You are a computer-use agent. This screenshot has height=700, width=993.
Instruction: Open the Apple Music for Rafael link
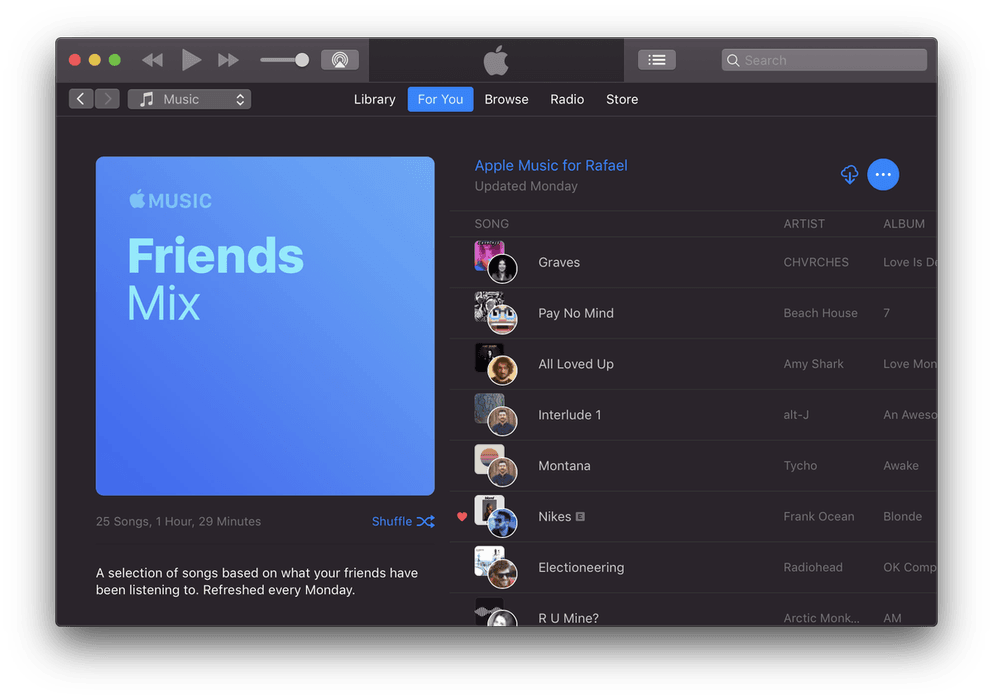551,166
